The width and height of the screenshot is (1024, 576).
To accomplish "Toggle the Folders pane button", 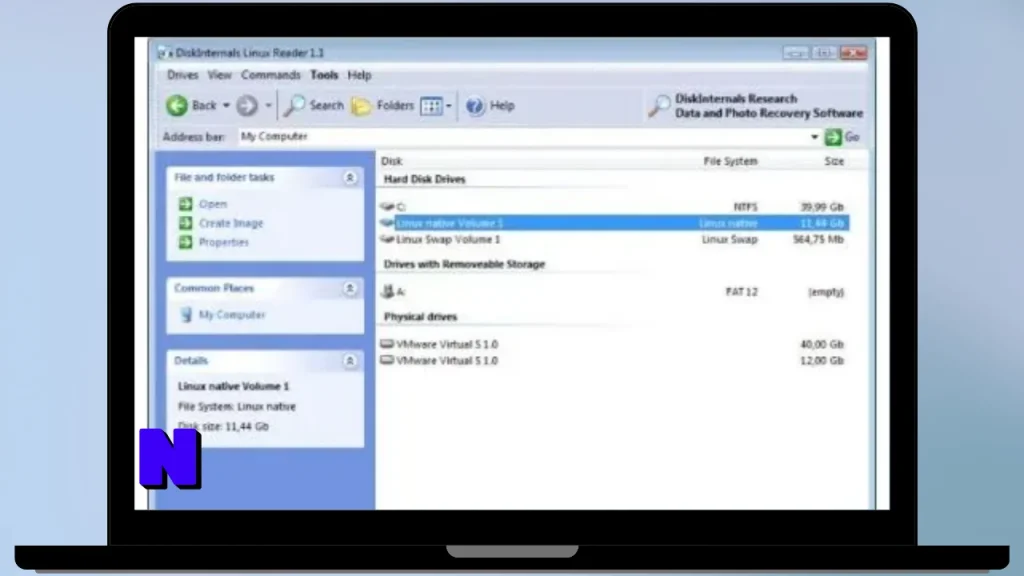I will tap(383, 105).
